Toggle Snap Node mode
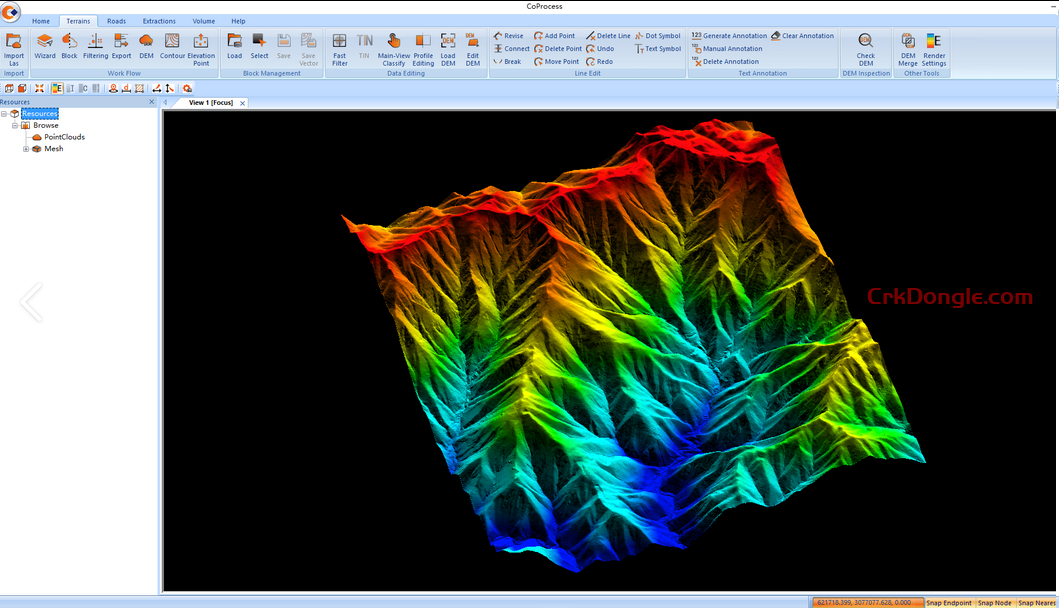 (994, 602)
